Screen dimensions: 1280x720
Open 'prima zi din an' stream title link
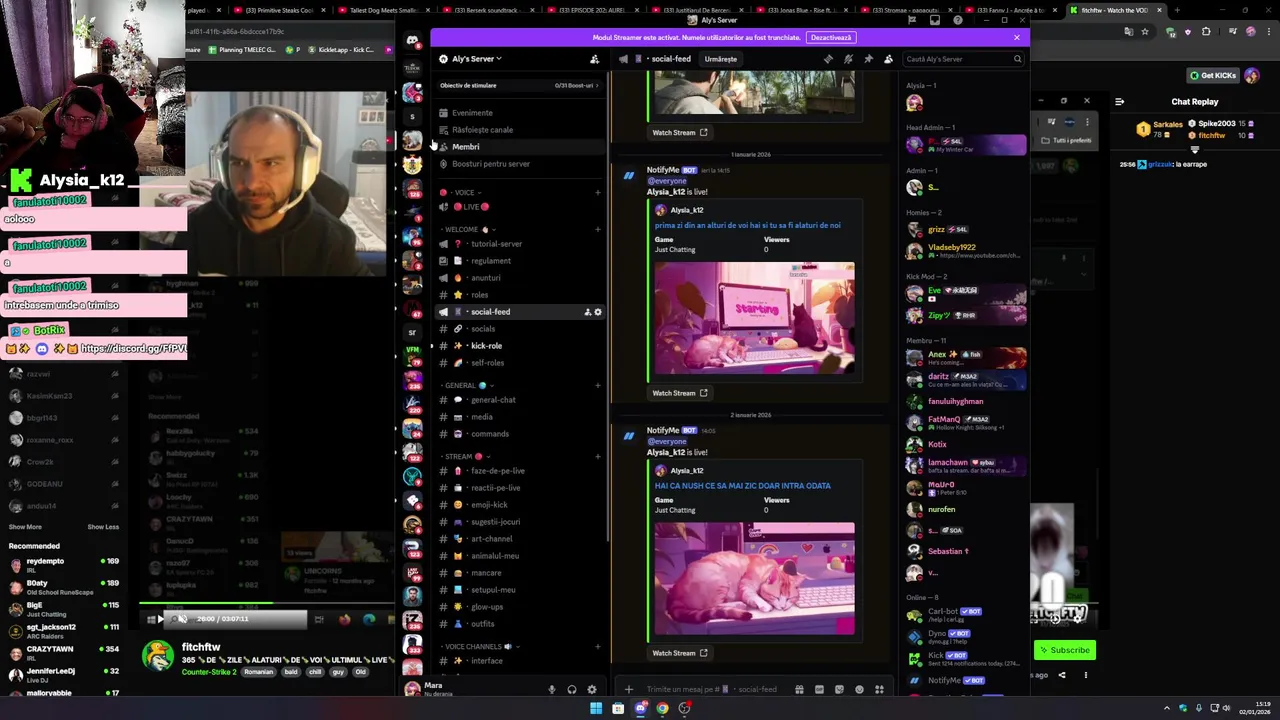[748, 225]
